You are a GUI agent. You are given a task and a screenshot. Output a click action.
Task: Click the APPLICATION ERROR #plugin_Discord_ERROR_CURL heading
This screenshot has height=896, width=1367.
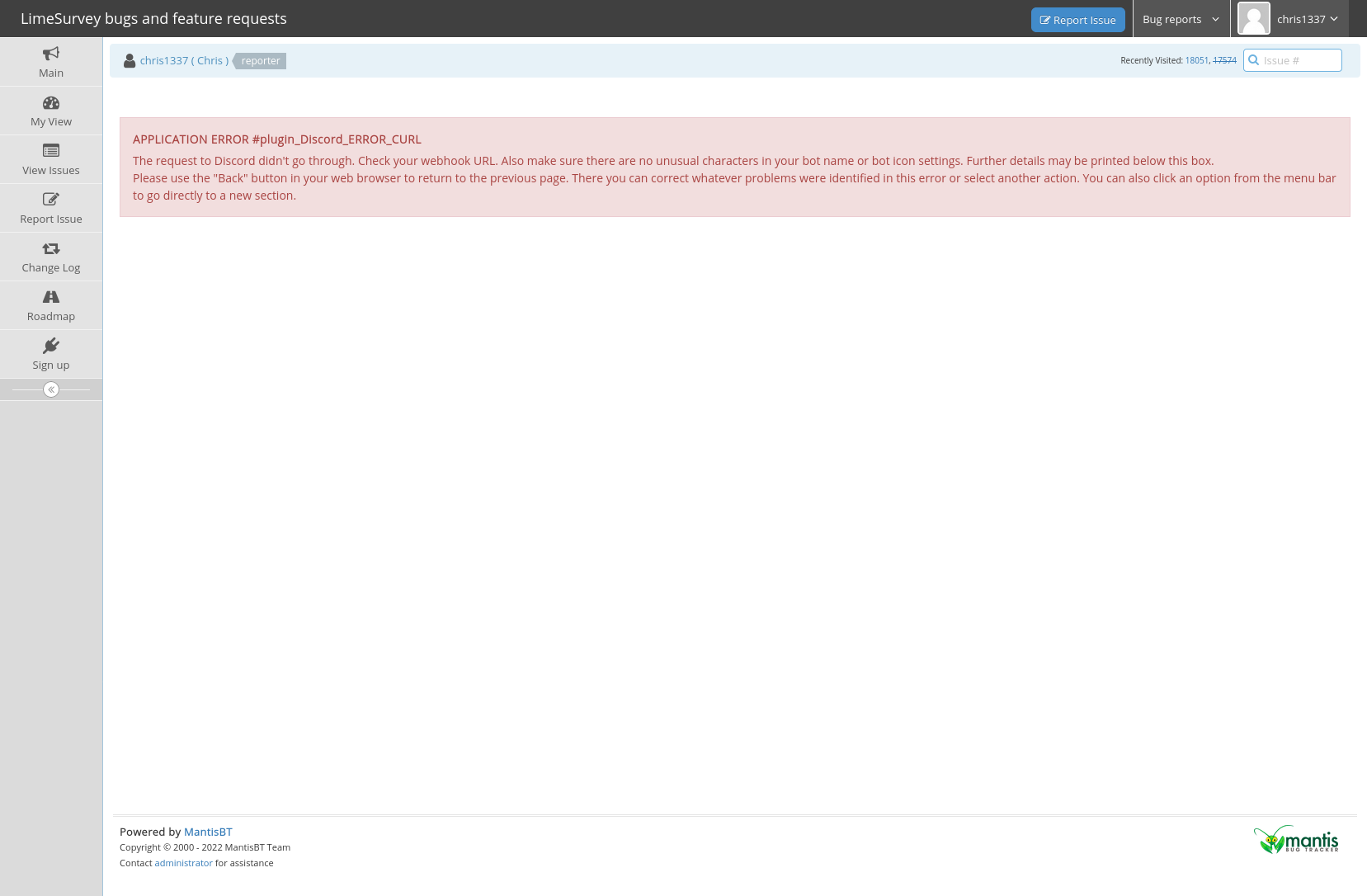click(x=277, y=139)
